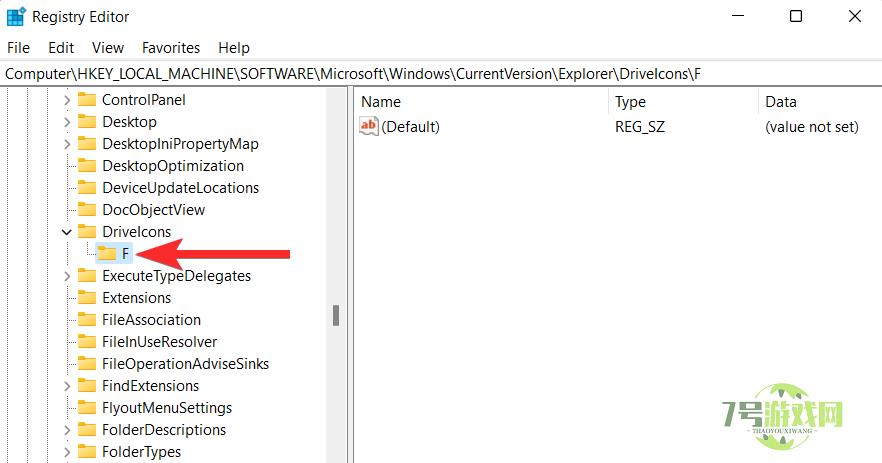Click the (Default) string value icon

pos(369,126)
